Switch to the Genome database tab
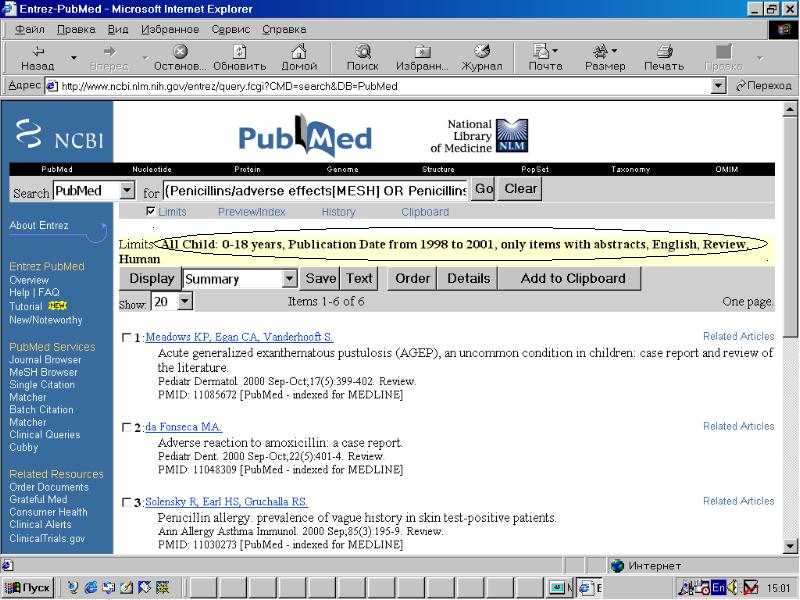Image resolution: width=800 pixels, height=600 pixels. [342, 169]
